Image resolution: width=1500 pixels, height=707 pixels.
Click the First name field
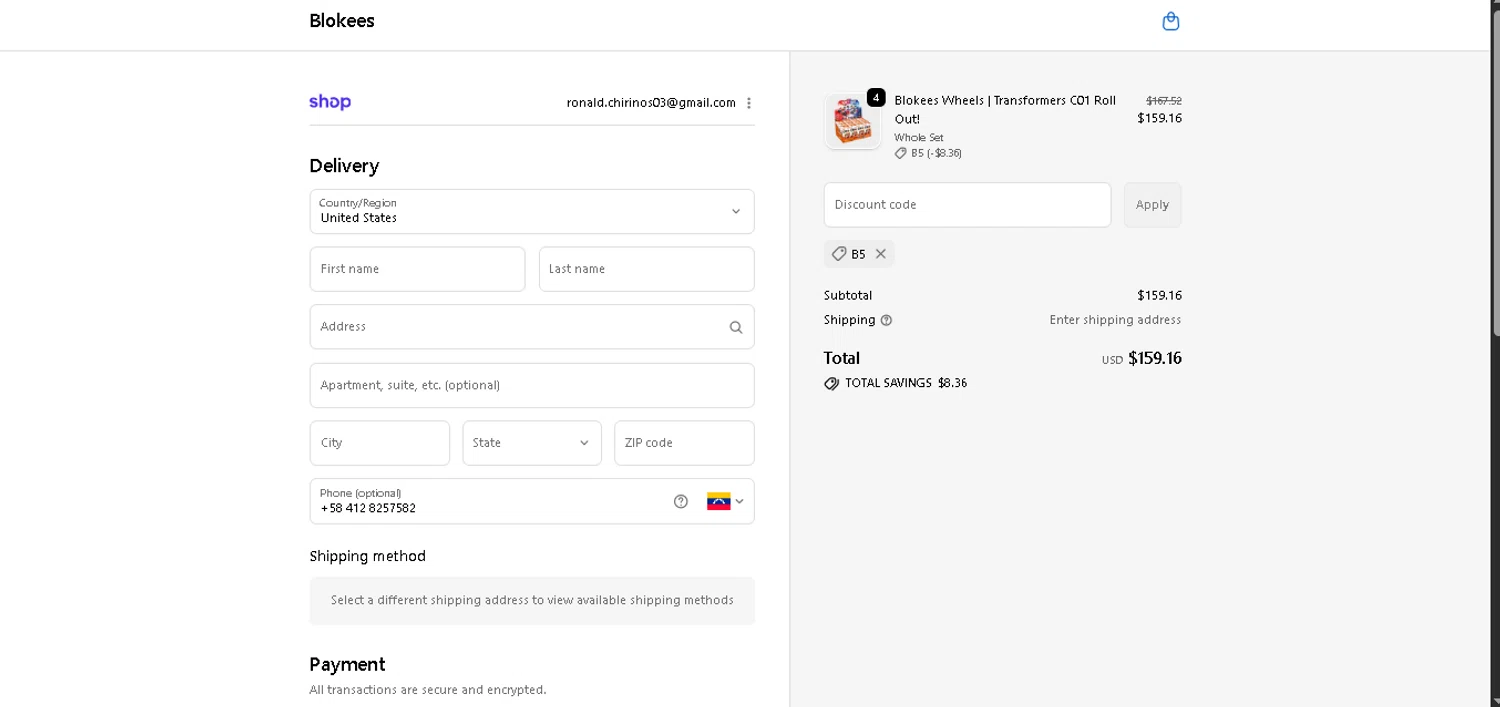(417, 269)
